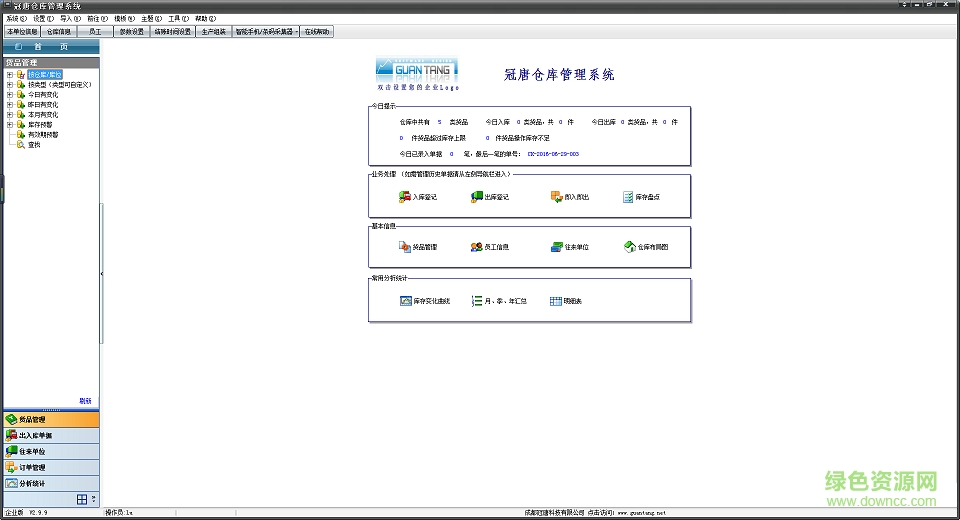Click the 企业版 V2.9.9 version text

26,513
